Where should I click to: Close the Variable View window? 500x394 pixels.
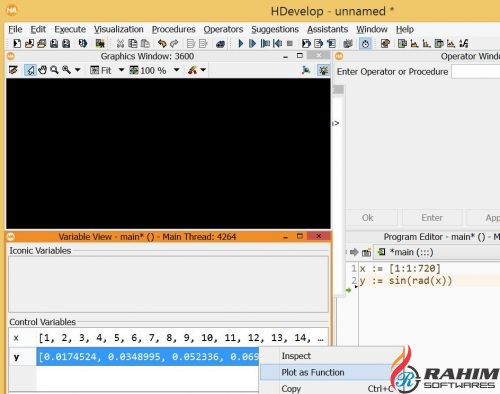pyautogui.click(x=319, y=236)
